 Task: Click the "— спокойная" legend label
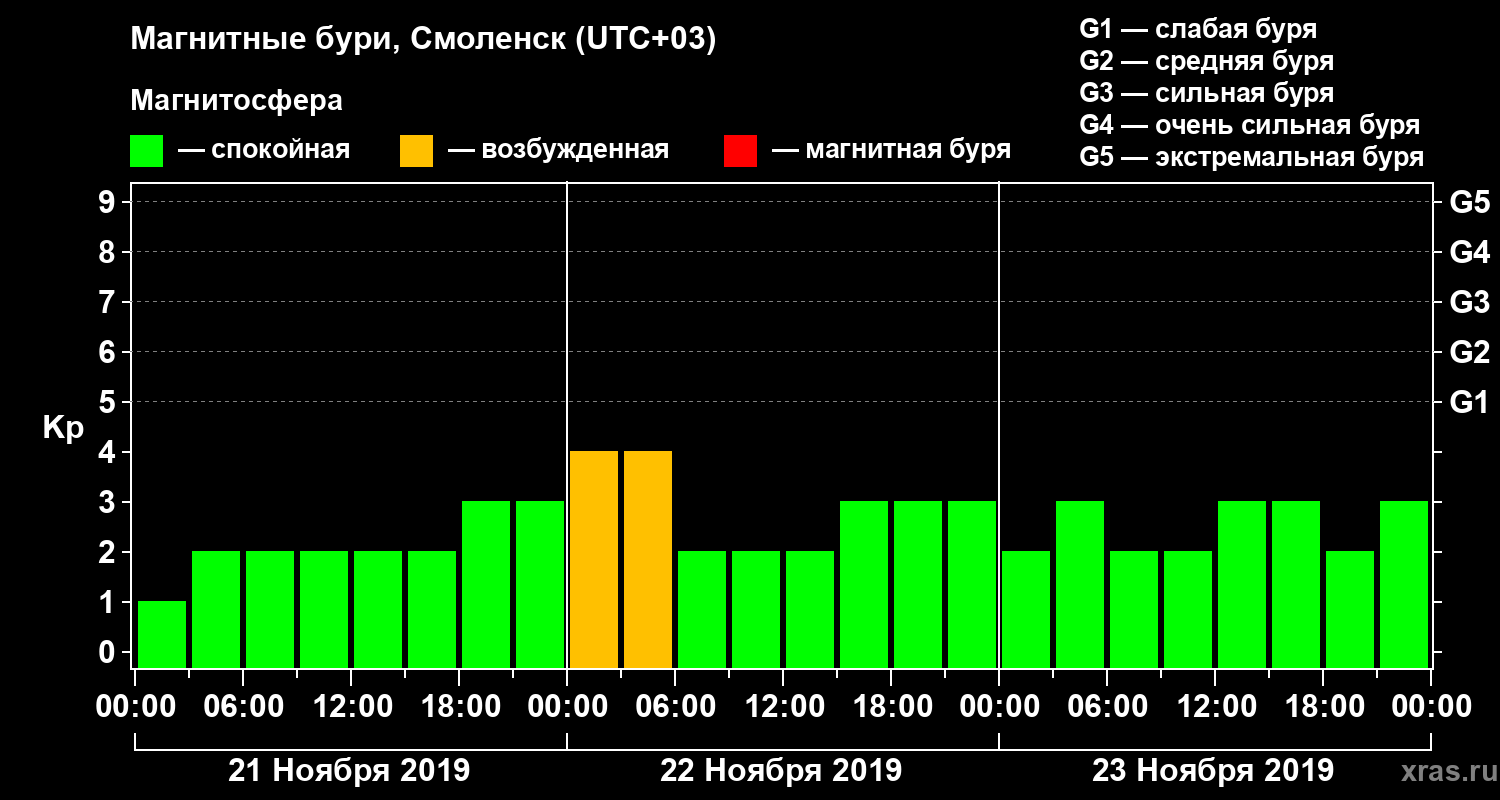pos(264,150)
